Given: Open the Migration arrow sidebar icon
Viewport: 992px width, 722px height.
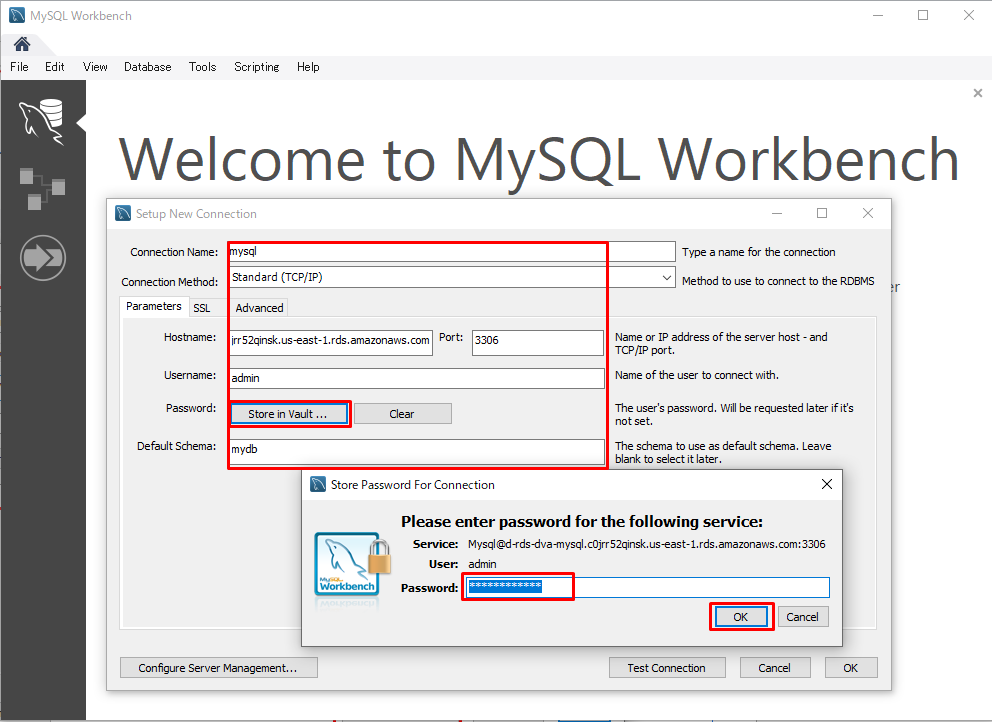Looking at the screenshot, I should pos(42,259).
